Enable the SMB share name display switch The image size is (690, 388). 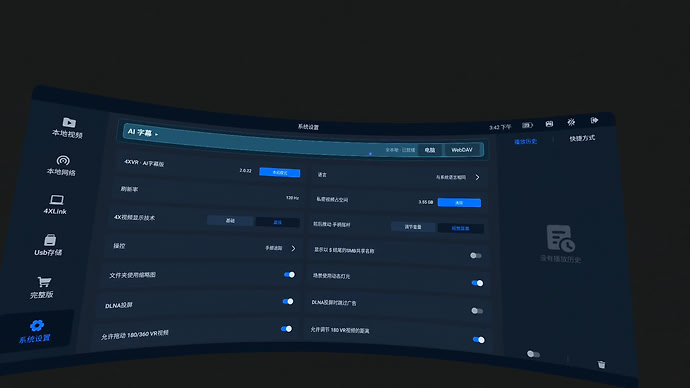click(476, 255)
